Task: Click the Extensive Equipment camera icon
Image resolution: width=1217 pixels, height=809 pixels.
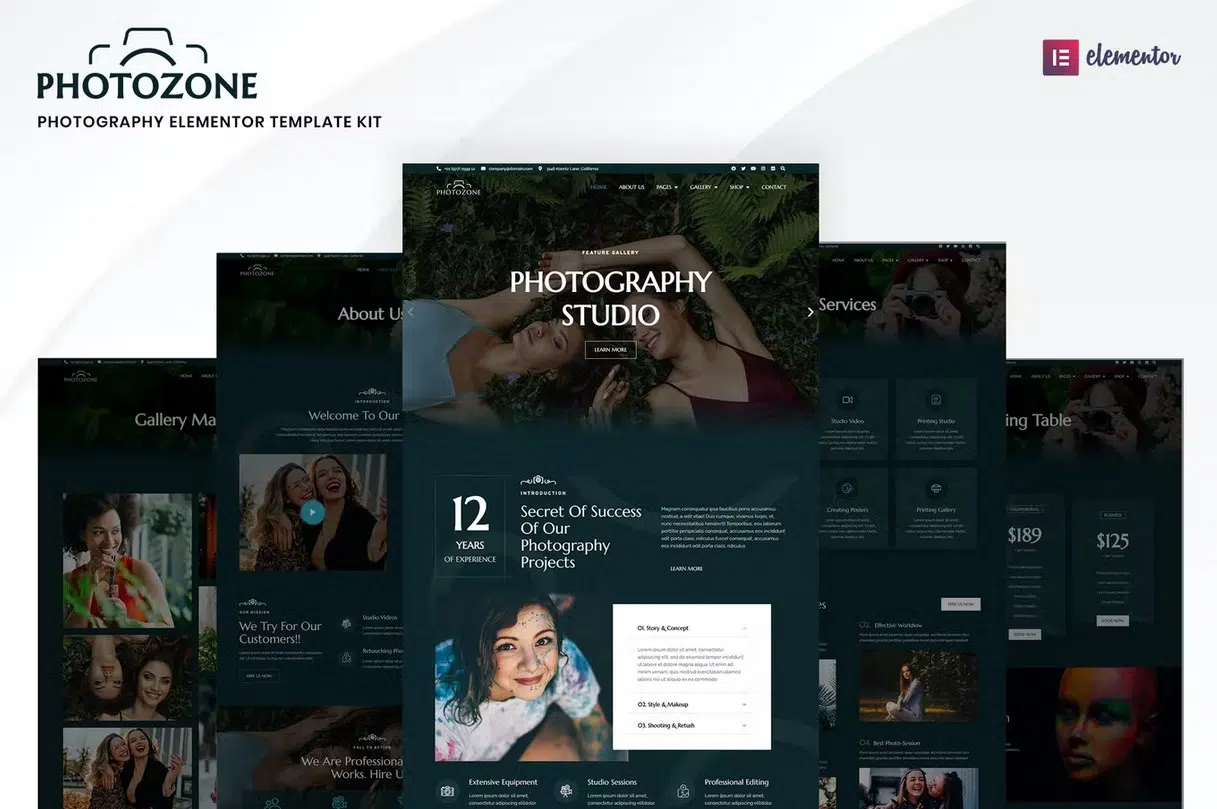Action: click(x=447, y=790)
